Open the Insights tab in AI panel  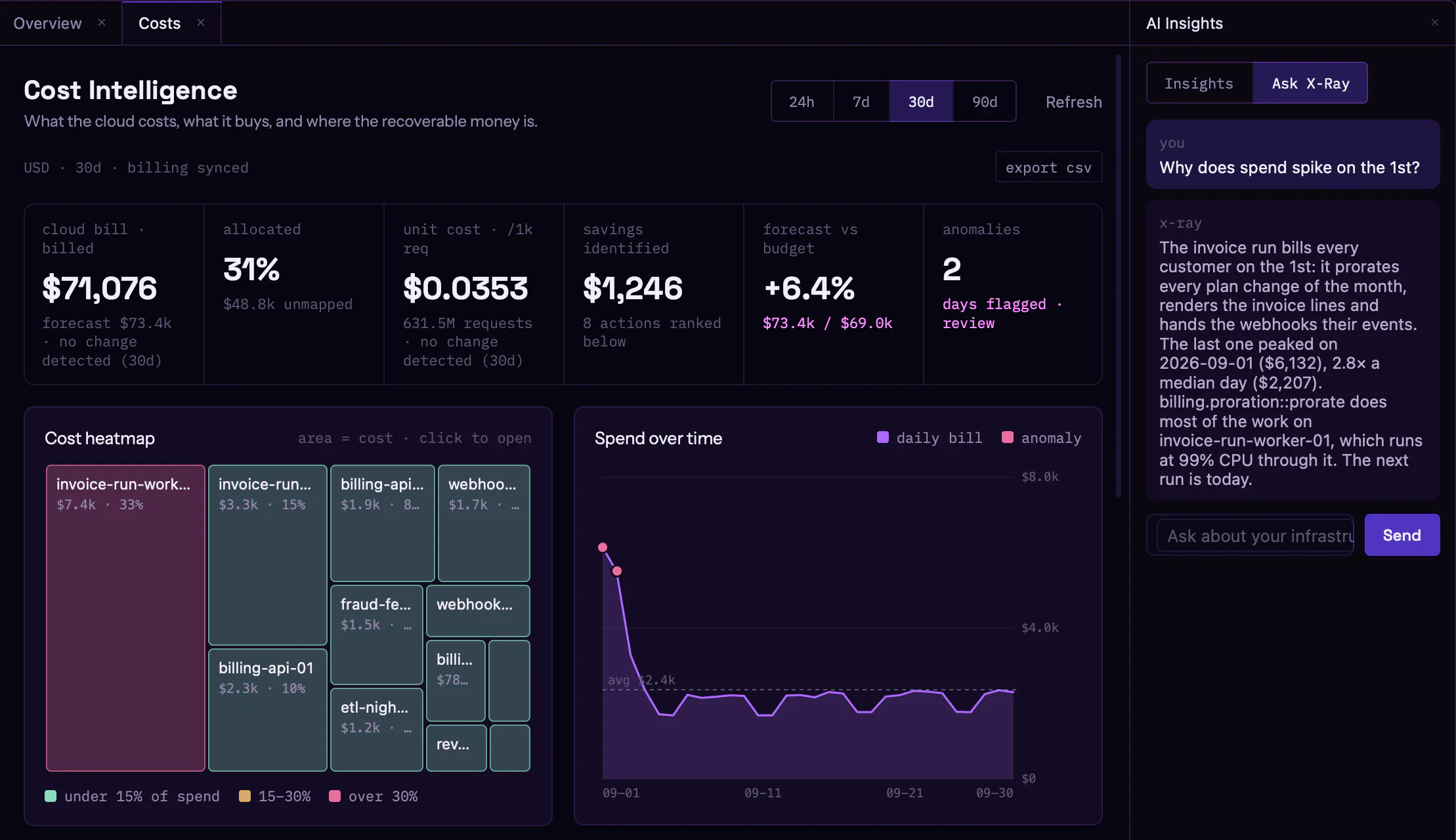(1199, 83)
